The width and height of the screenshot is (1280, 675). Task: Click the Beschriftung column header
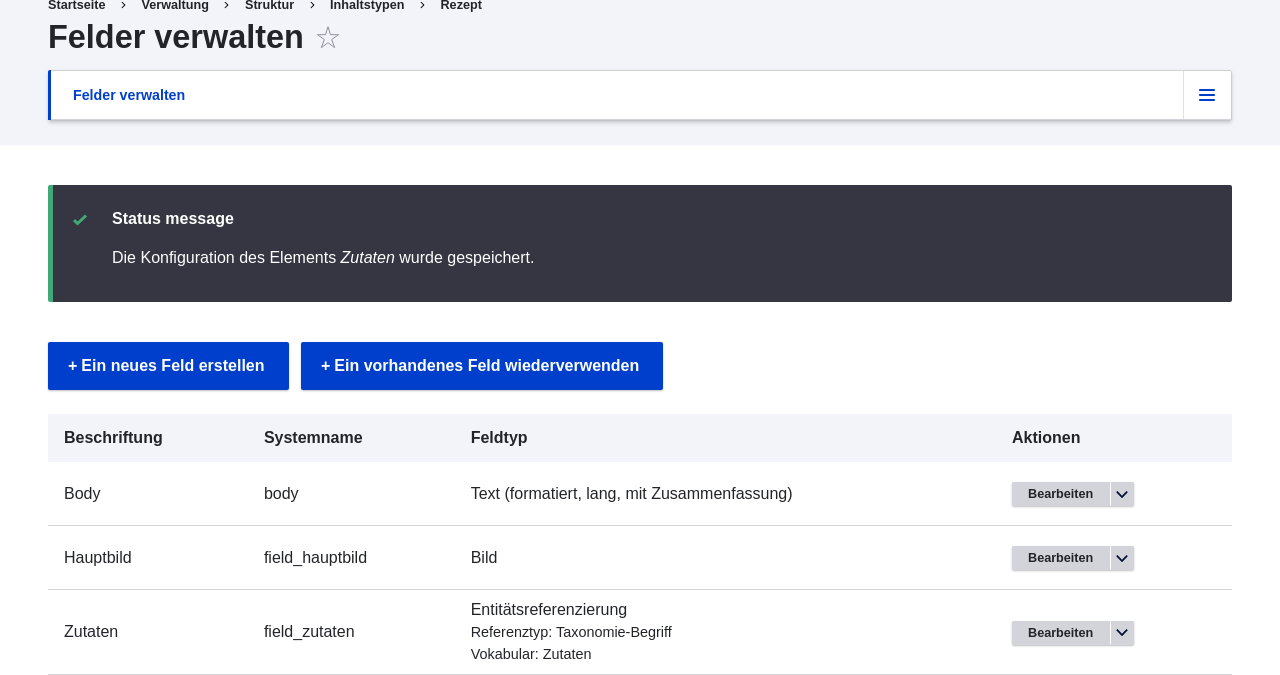click(113, 438)
